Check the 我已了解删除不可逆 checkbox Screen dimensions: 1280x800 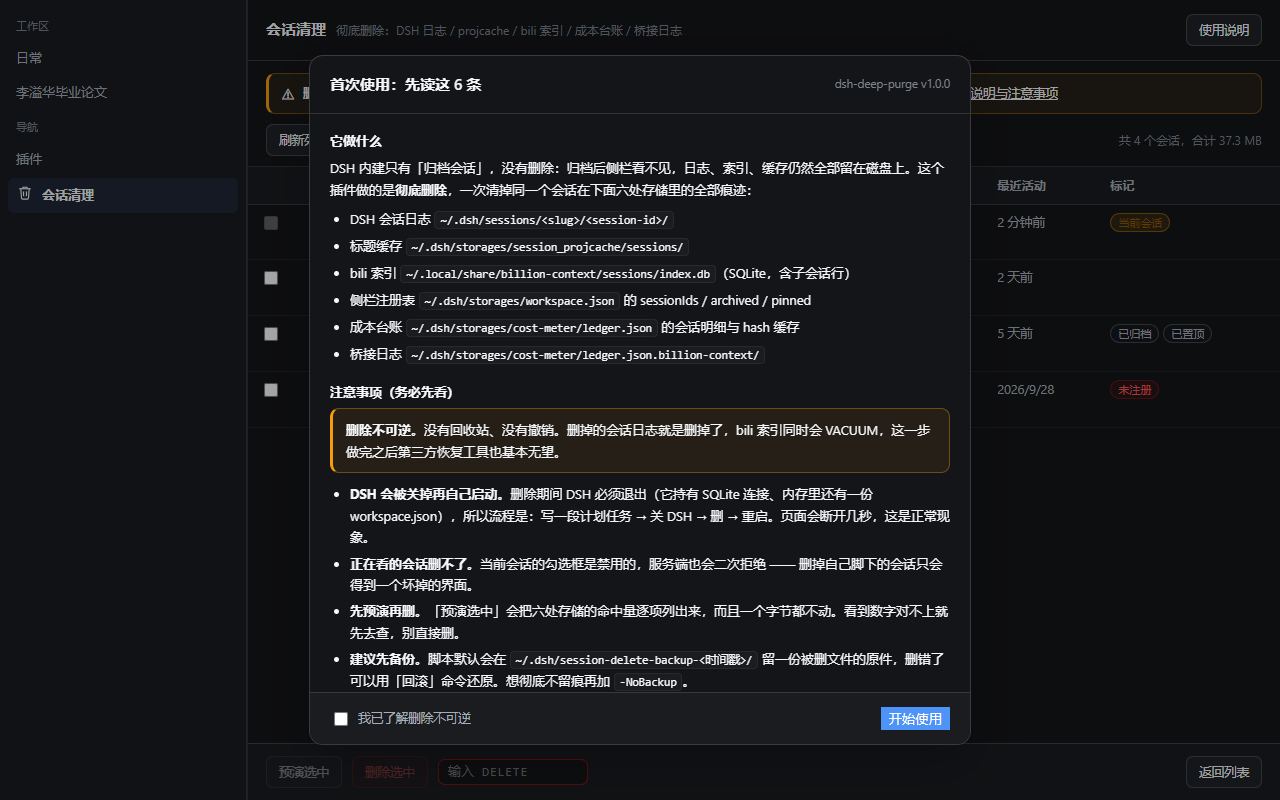coord(341,719)
